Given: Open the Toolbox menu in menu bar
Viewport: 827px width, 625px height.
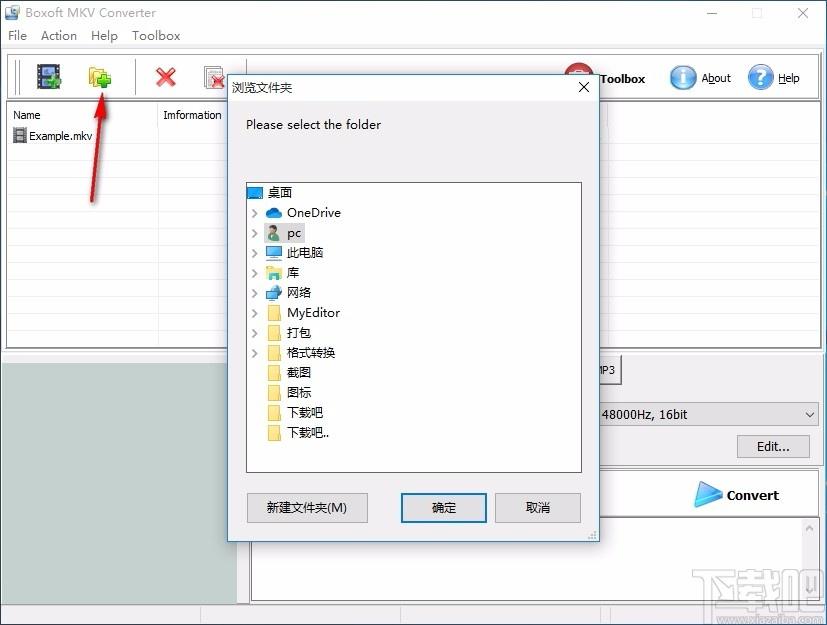Looking at the screenshot, I should [156, 35].
